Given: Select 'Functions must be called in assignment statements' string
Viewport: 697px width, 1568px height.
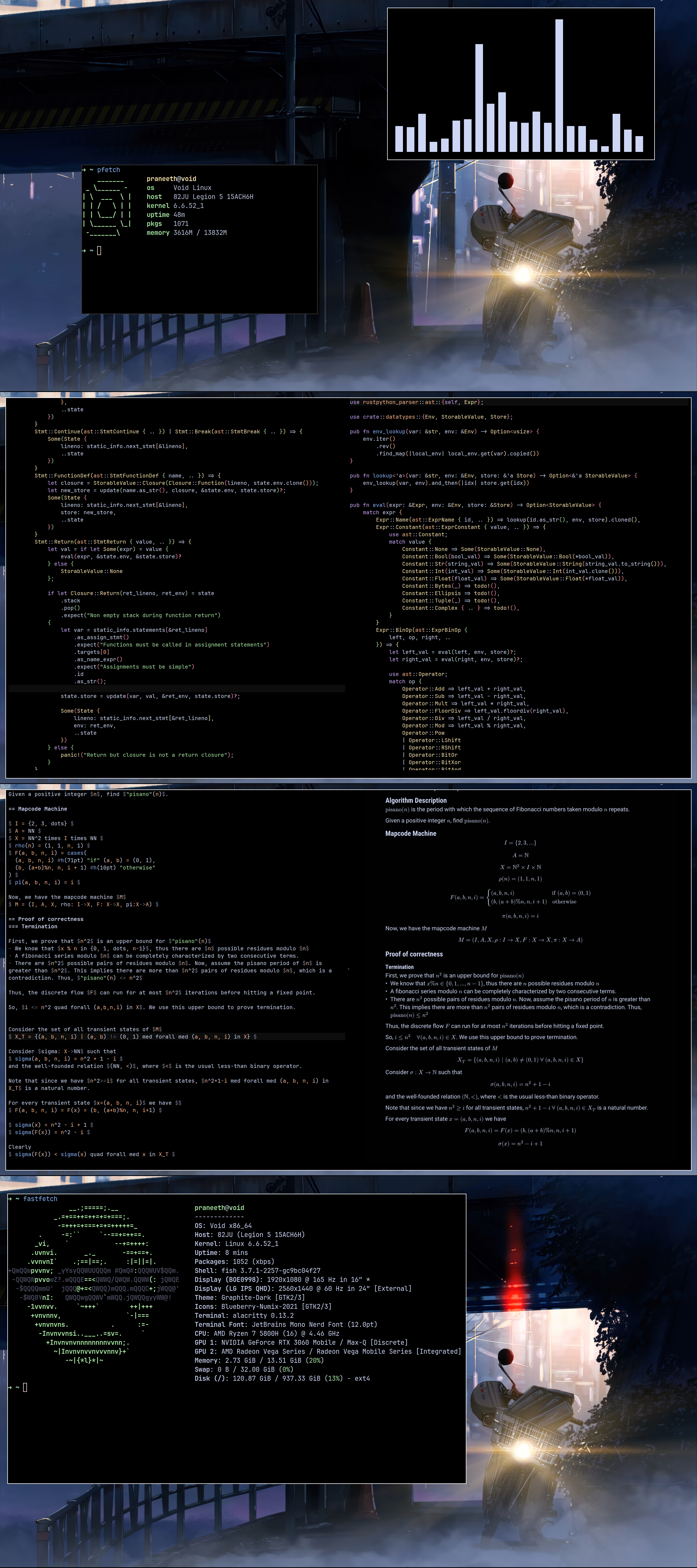Looking at the screenshot, I should click(183, 645).
